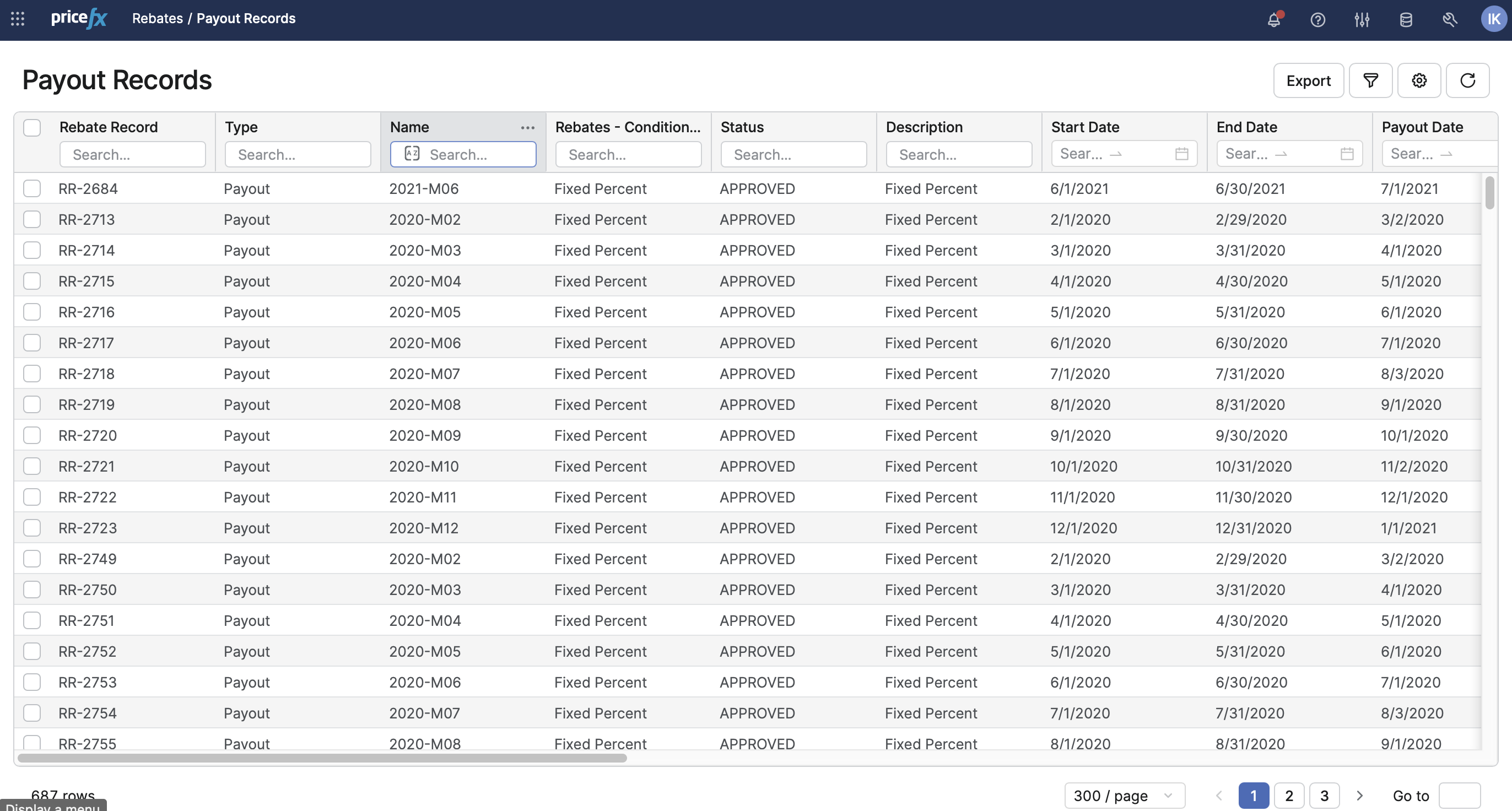
Task: Open the sliders configuration icon in header
Action: (1362, 19)
